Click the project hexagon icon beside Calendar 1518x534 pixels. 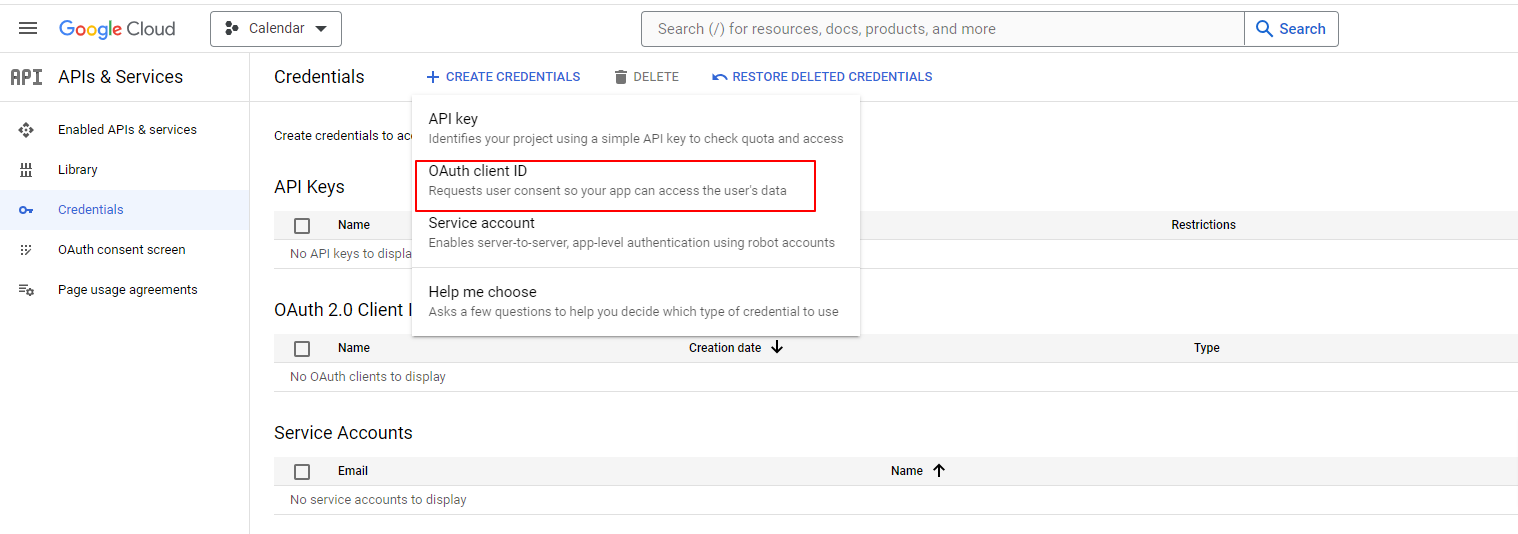click(x=232, y=28)
